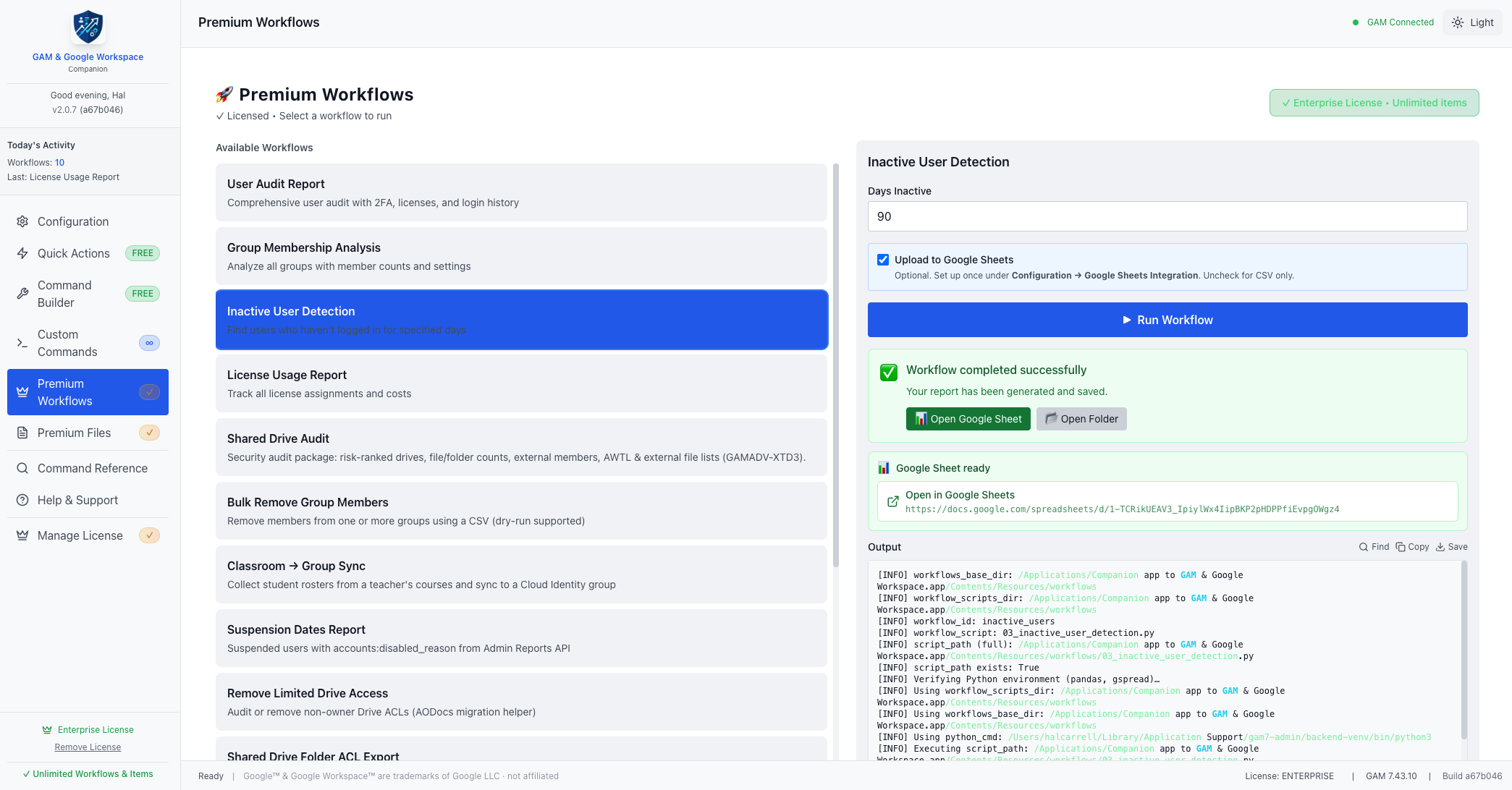Viewport: 1512px width, 790px height.
Task: Select the License Usage Report workflow
Action: click(x=521, y=383)
